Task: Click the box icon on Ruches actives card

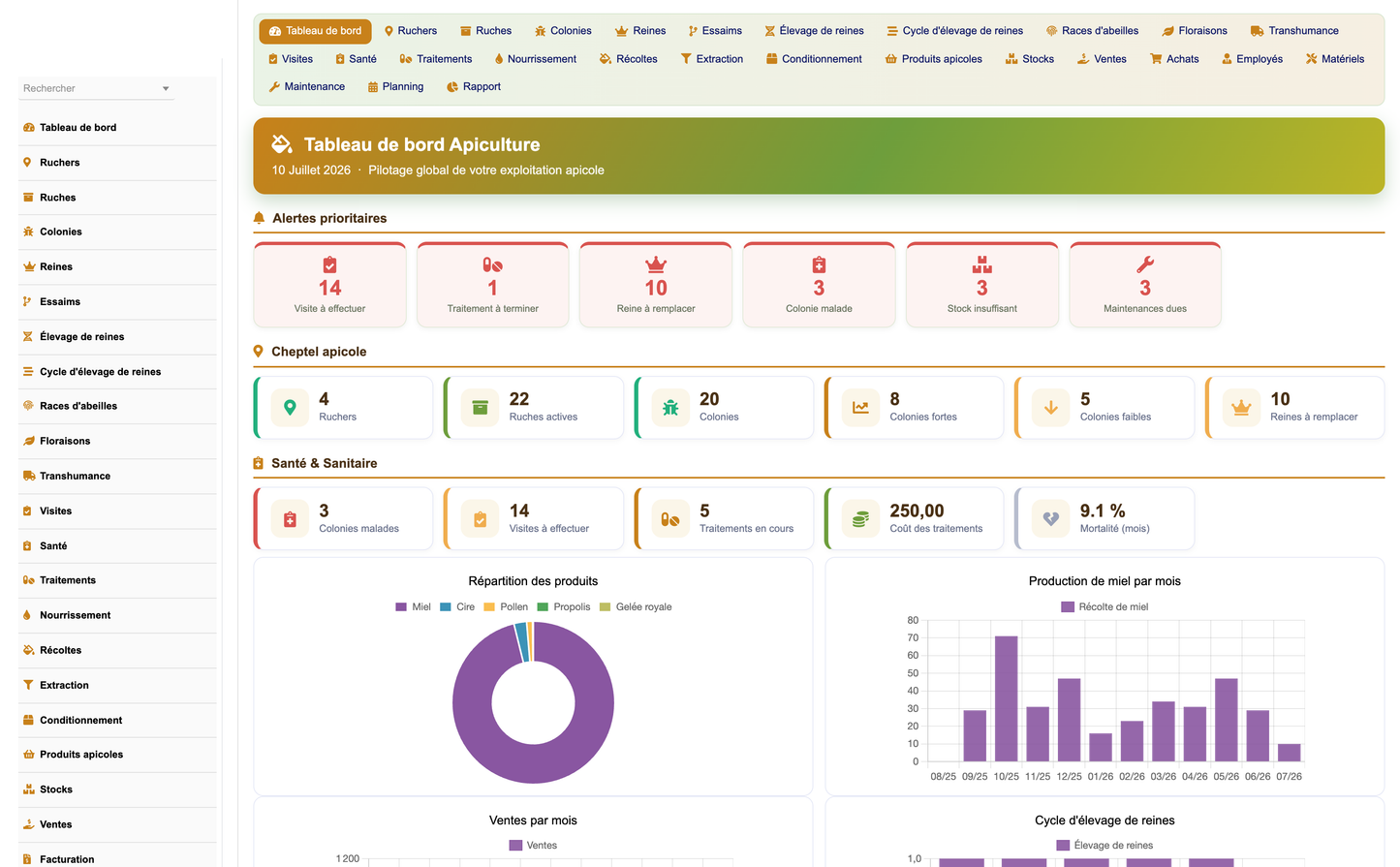Action: pyautogui.click(x=480, y=408)
